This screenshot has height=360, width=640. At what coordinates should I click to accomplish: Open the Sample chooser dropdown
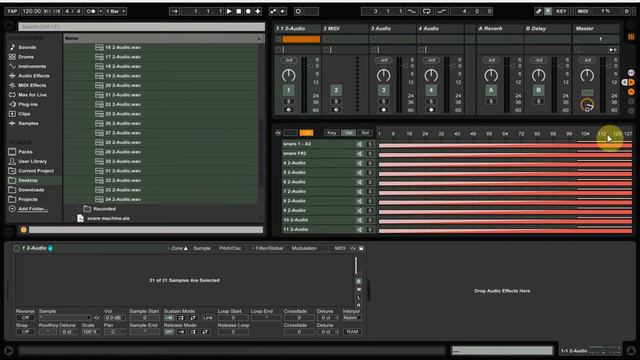pyautogui.click(x=65, y=318)
